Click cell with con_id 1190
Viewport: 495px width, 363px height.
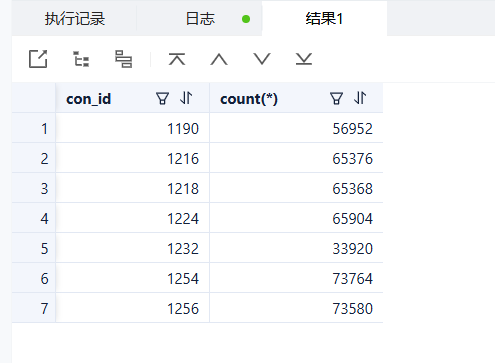pyautogui.click(x=132, y=128)
